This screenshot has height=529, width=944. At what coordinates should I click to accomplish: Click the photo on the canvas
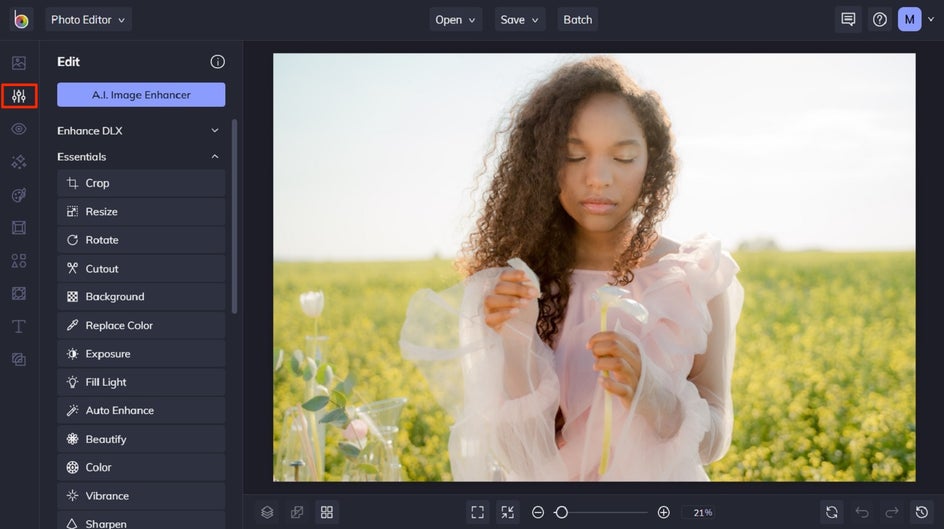(x=594, y=267)
